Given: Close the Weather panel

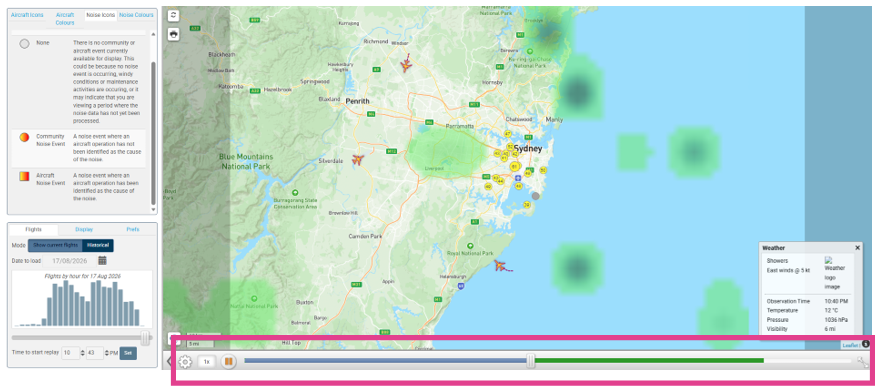Looking at the screenshot, I should [x=858, y=248].
